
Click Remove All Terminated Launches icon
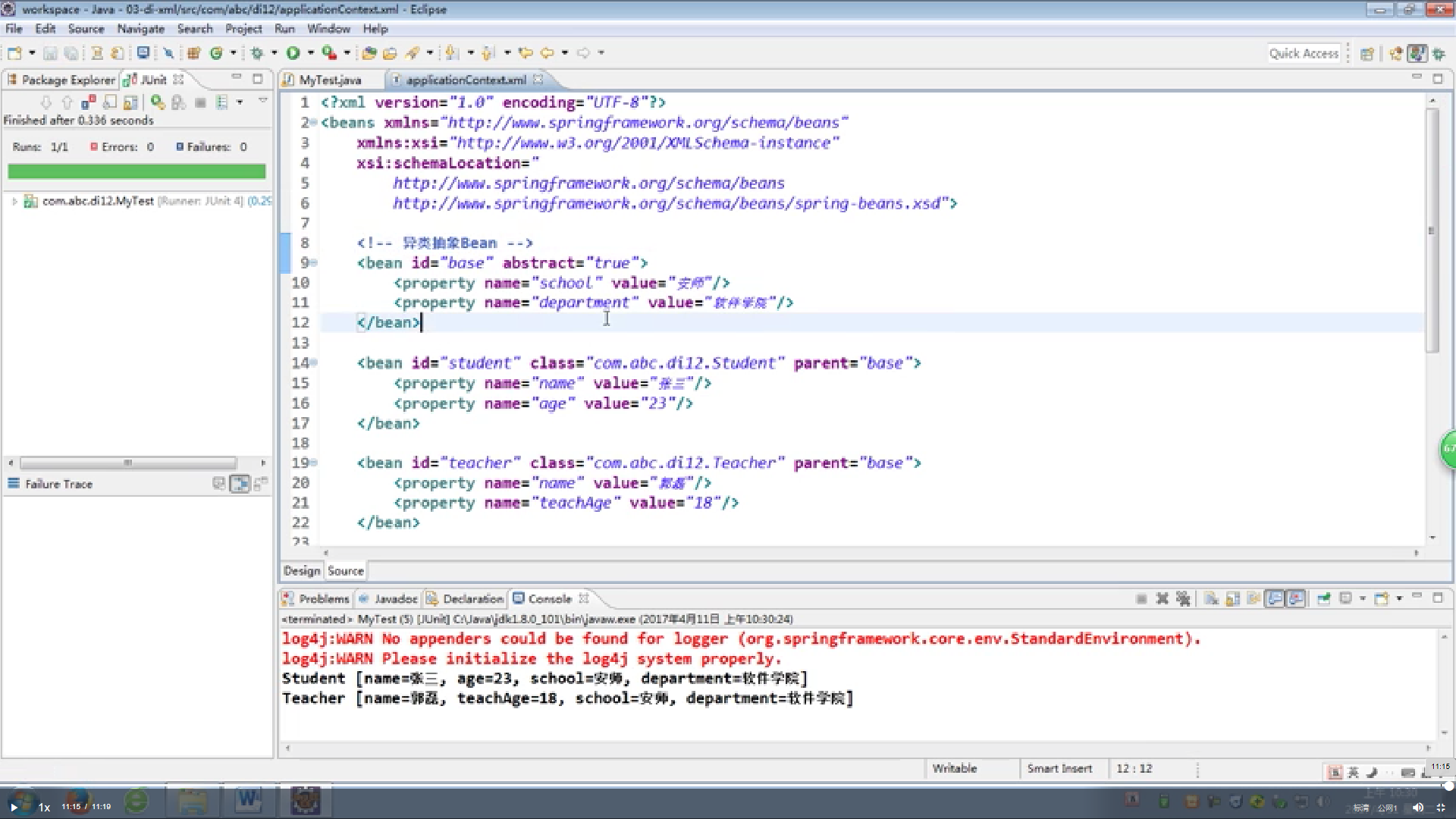(x=1183, y=599)
